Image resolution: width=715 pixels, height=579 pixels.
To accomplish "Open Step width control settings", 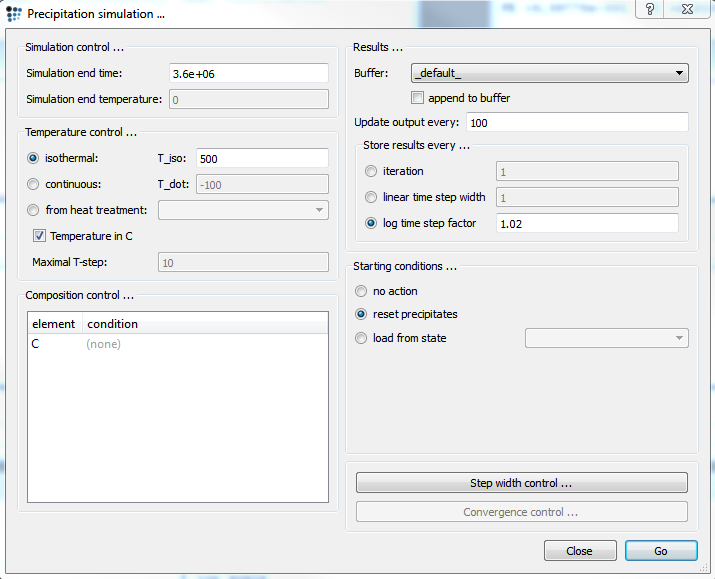I will 521,483.
